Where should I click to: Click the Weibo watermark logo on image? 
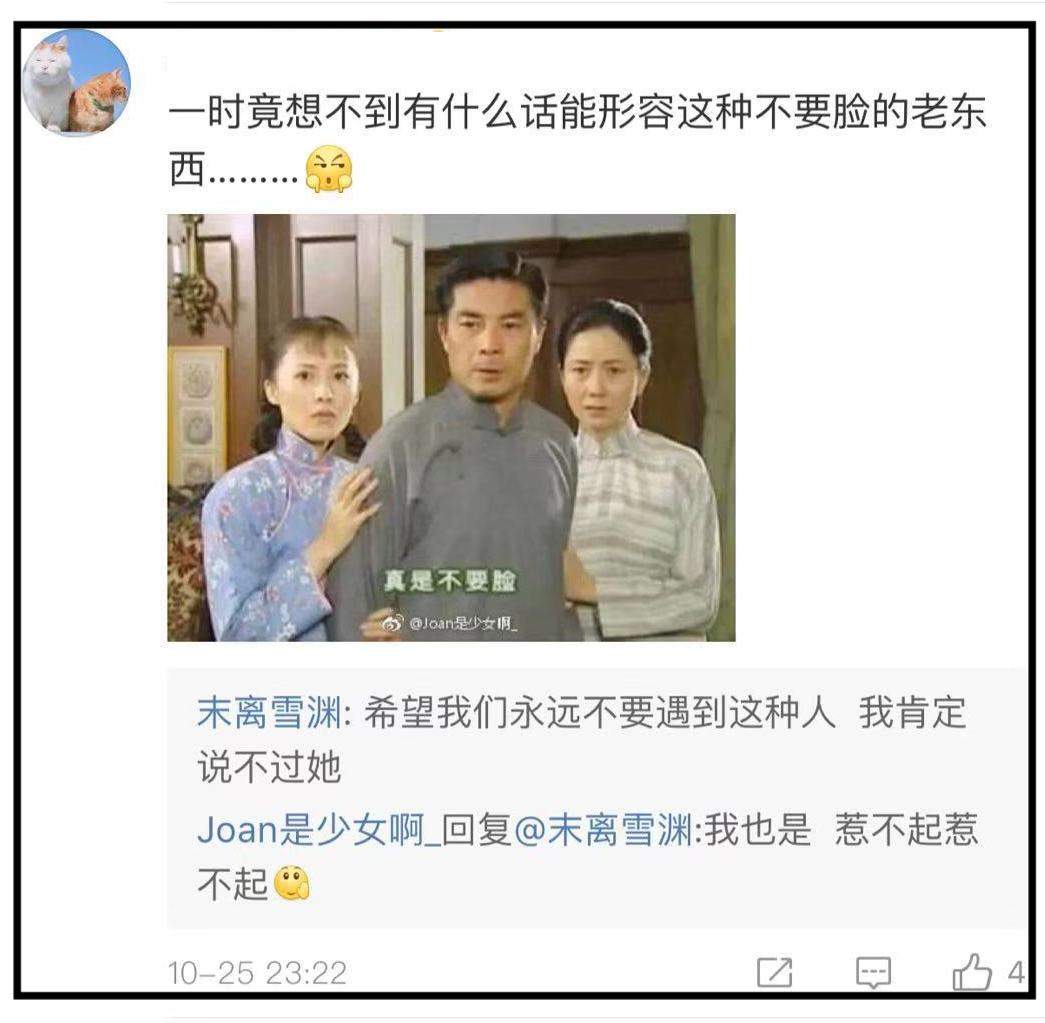(392, 623)
